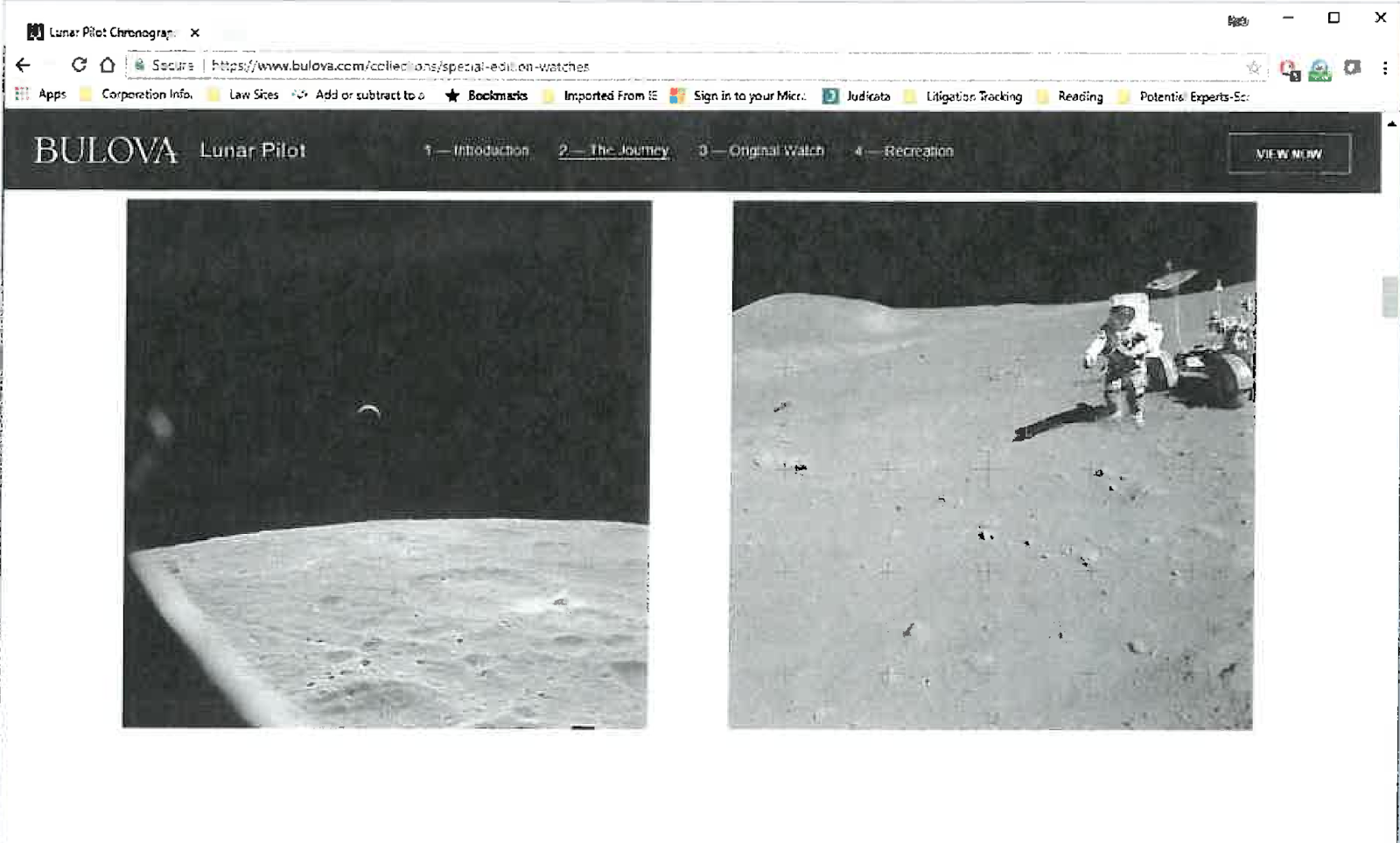Go to the browser home icon
Screen dimensions: 1400x843
click(x=107, y=65)
